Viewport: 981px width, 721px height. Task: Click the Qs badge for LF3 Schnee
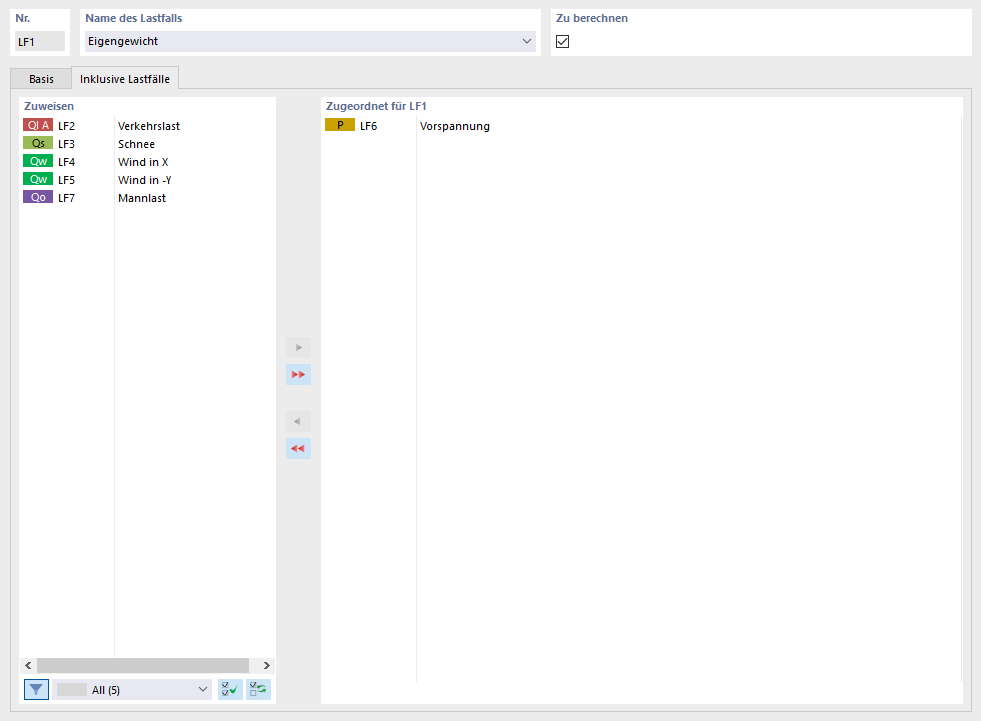38,143
